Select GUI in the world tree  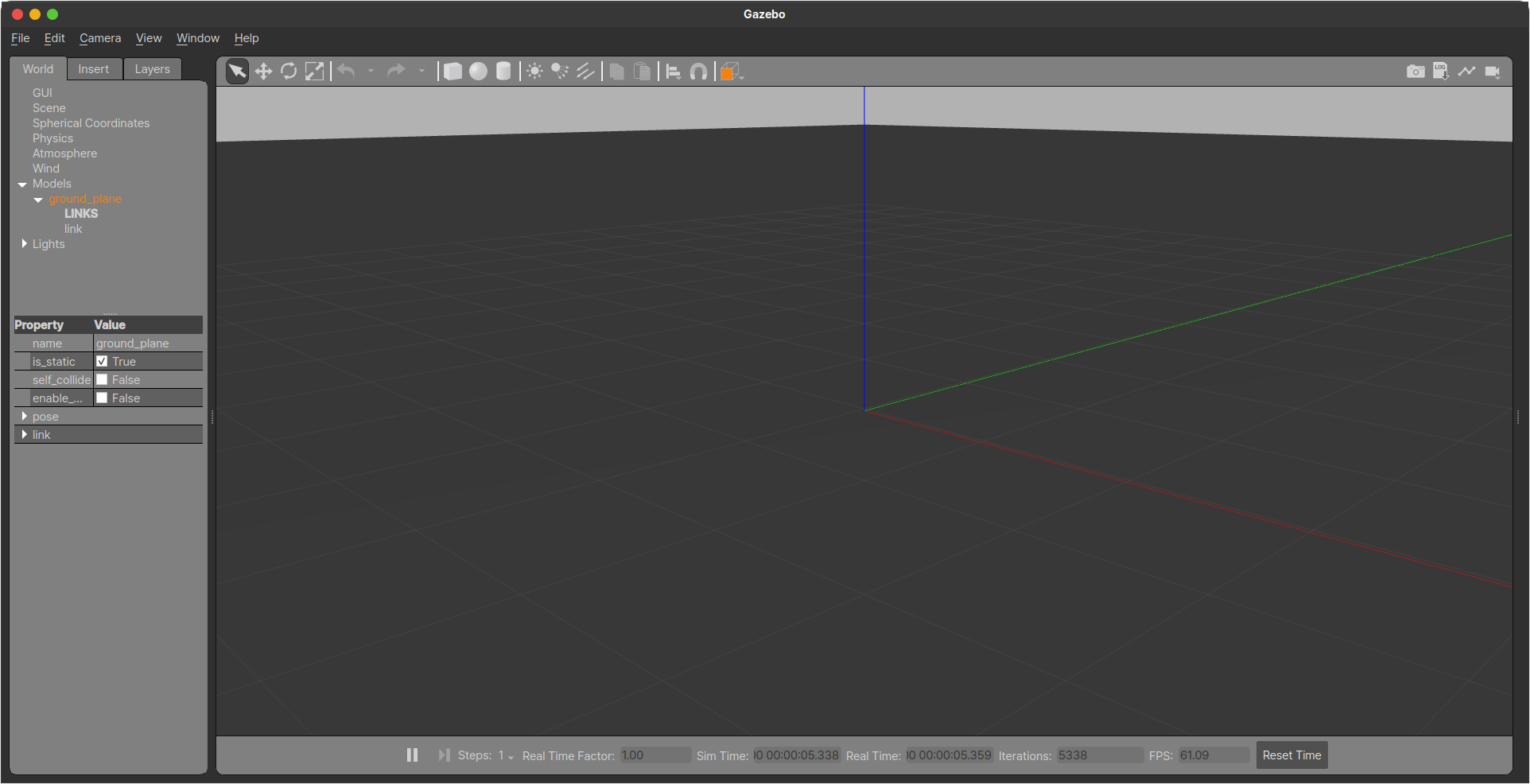[42, 93]
